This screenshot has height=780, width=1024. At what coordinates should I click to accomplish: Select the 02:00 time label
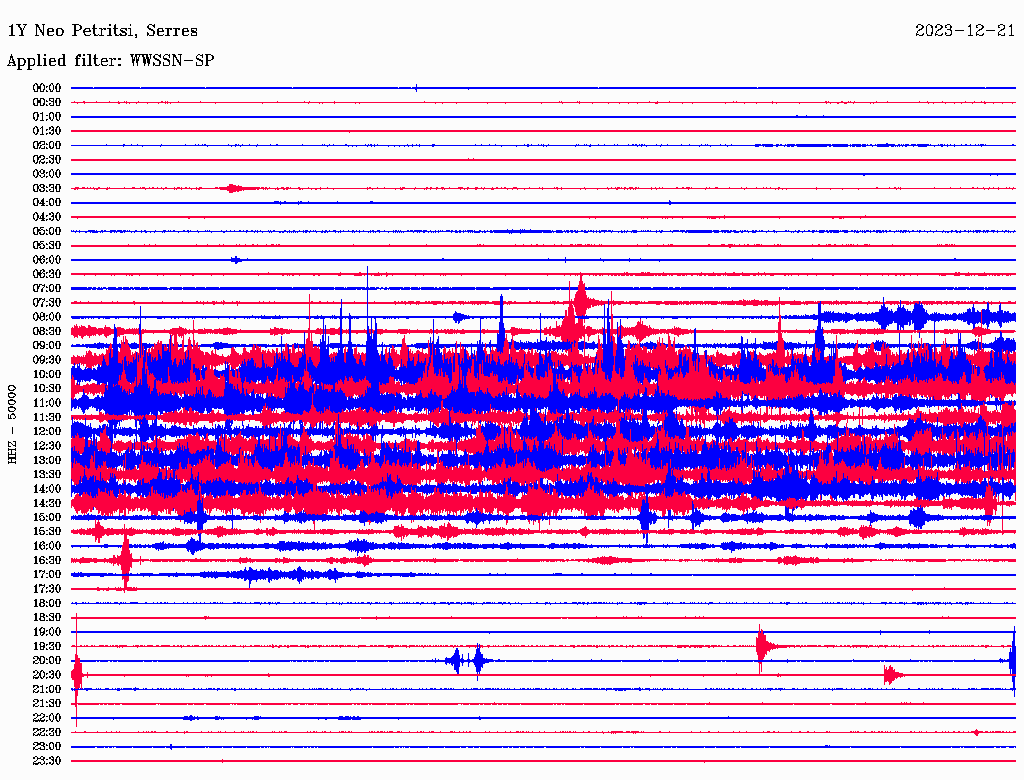pos(47,145)
